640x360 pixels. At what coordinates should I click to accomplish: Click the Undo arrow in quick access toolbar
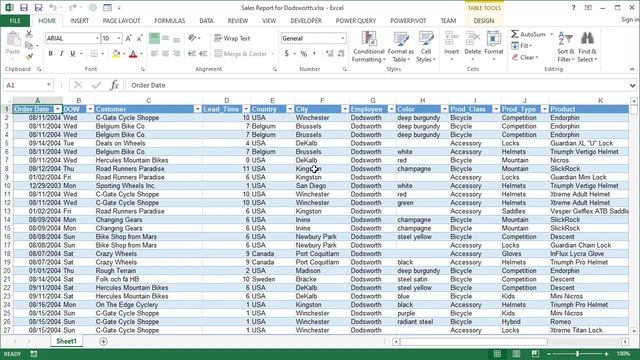(x=53, y=8)
